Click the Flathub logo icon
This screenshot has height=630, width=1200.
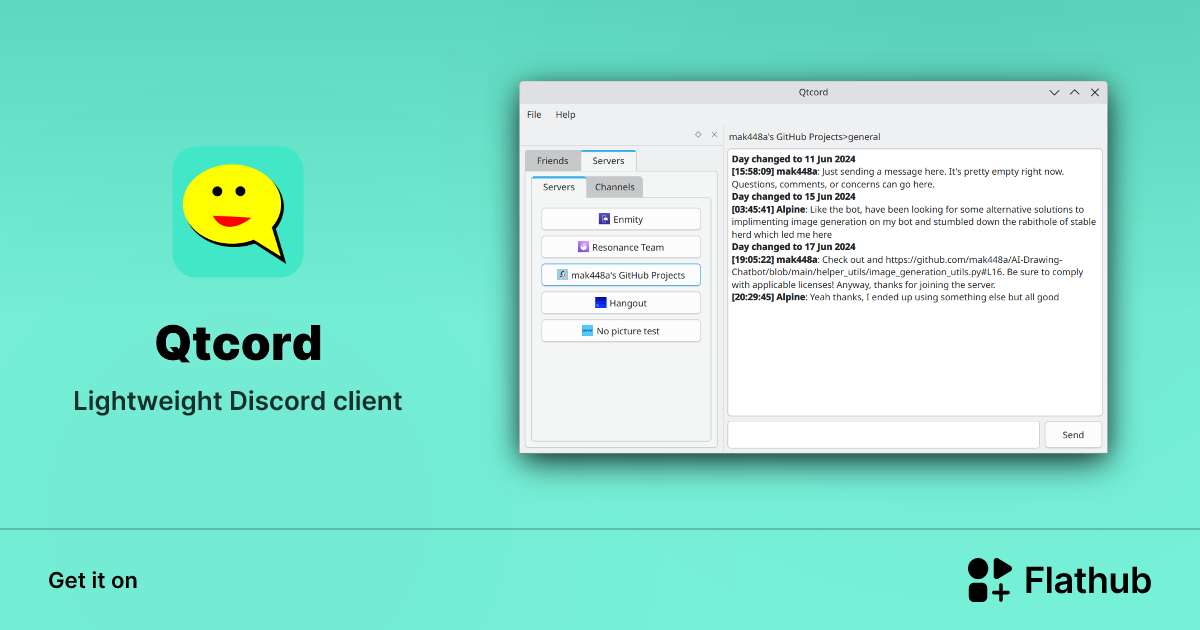point(988,580)
